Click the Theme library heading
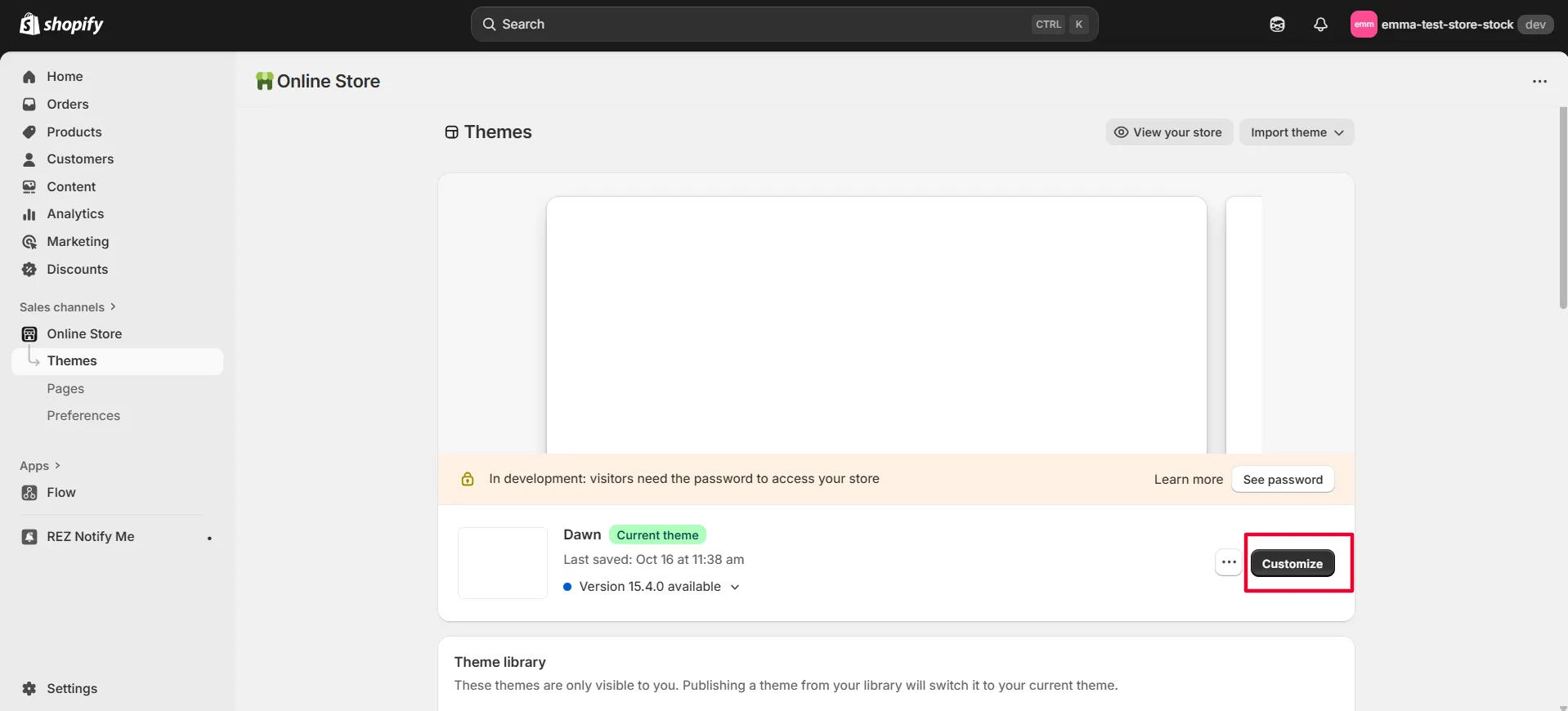 500,662
